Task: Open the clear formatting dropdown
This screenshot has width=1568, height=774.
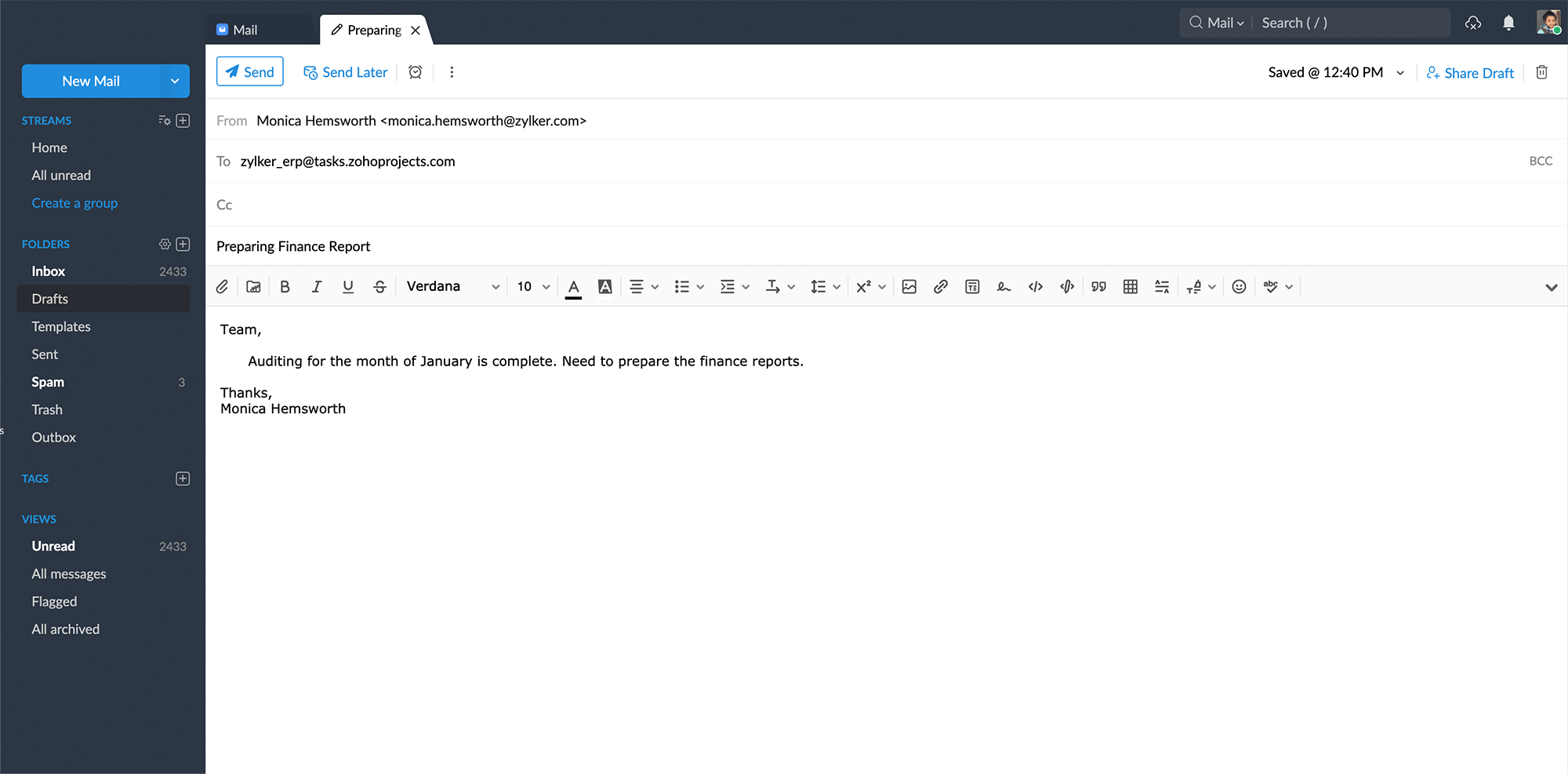Action: click(x=1200, y=287)
